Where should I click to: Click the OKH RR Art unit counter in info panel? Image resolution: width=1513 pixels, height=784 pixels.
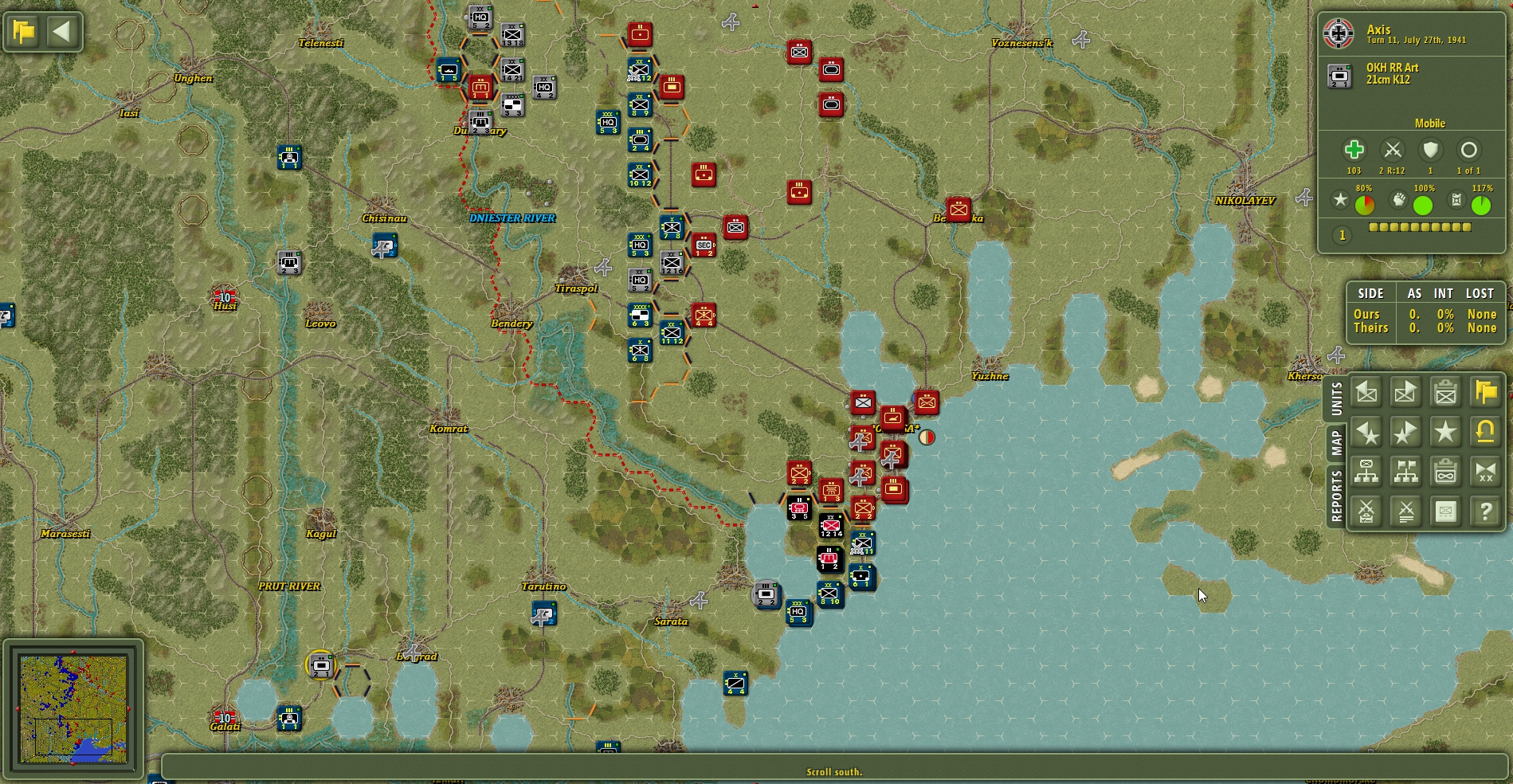[x=1340, y=76]
